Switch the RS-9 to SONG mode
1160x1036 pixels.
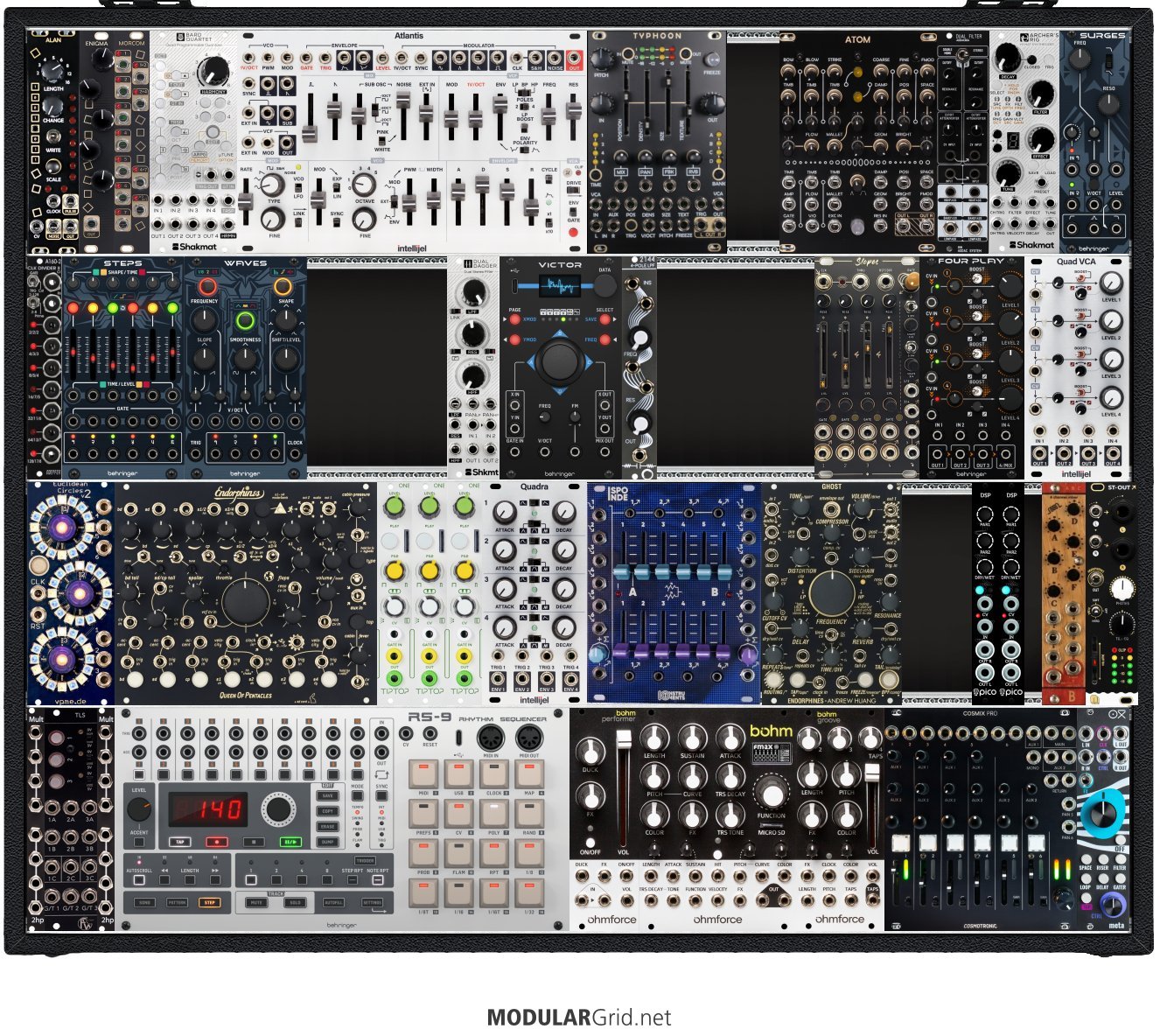click(x=144, y=902)
